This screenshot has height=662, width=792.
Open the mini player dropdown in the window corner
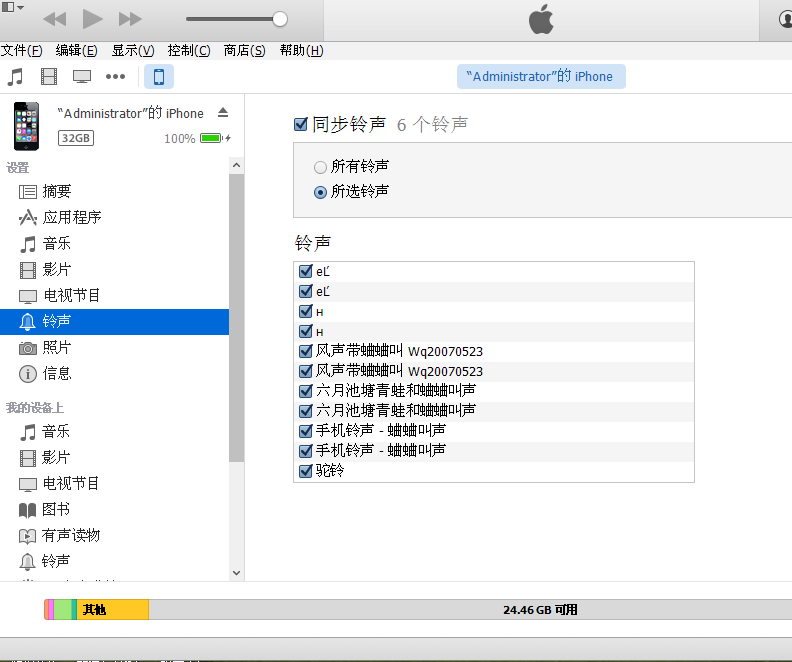pos(13,7)
